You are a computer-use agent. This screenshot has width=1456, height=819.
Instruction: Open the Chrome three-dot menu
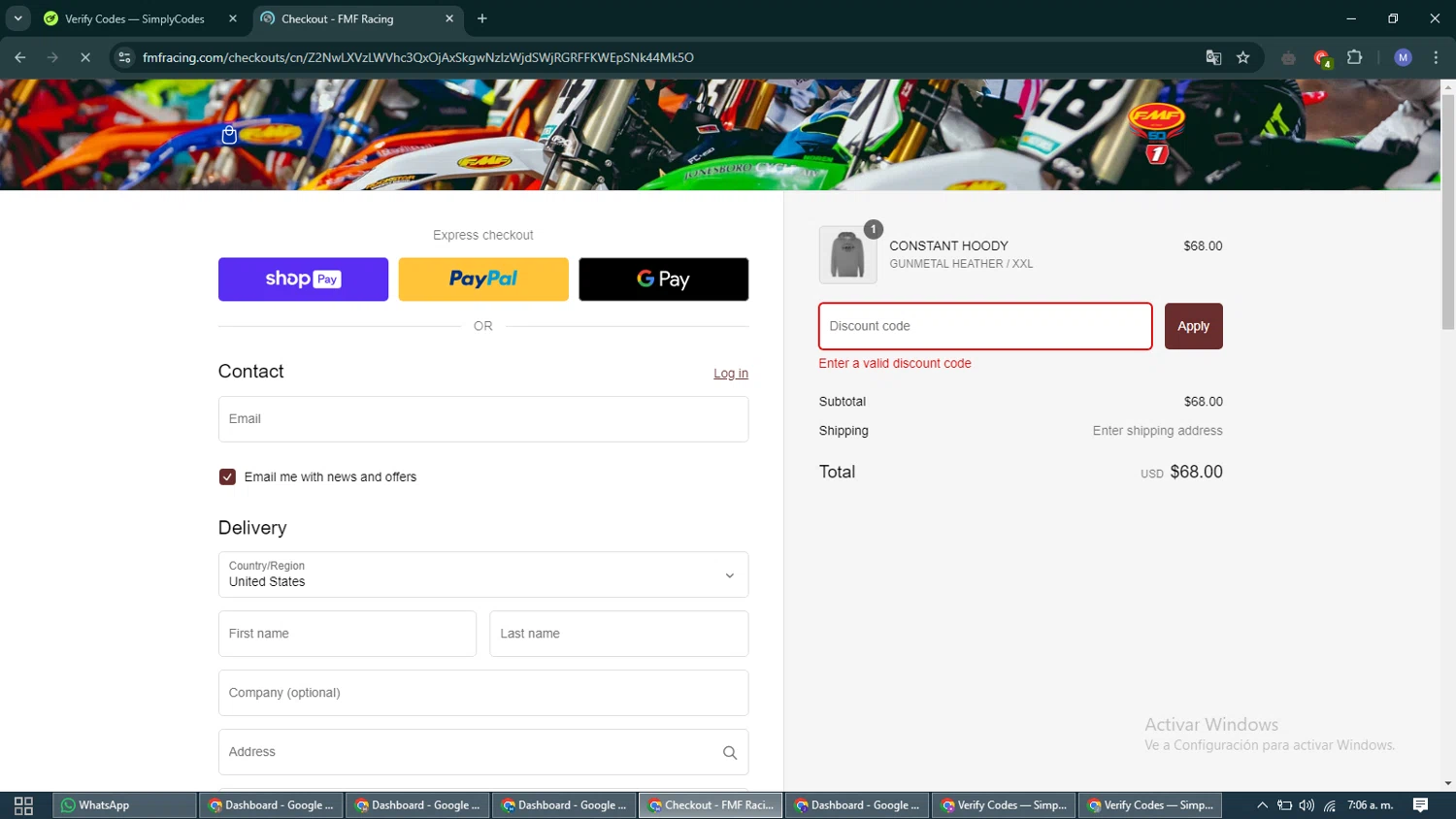1436,57
